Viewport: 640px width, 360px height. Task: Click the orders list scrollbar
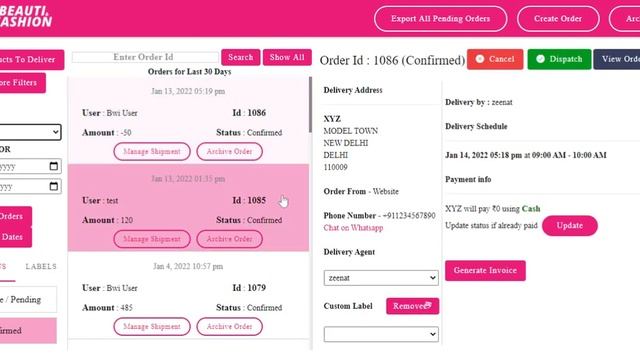[310, 104]
